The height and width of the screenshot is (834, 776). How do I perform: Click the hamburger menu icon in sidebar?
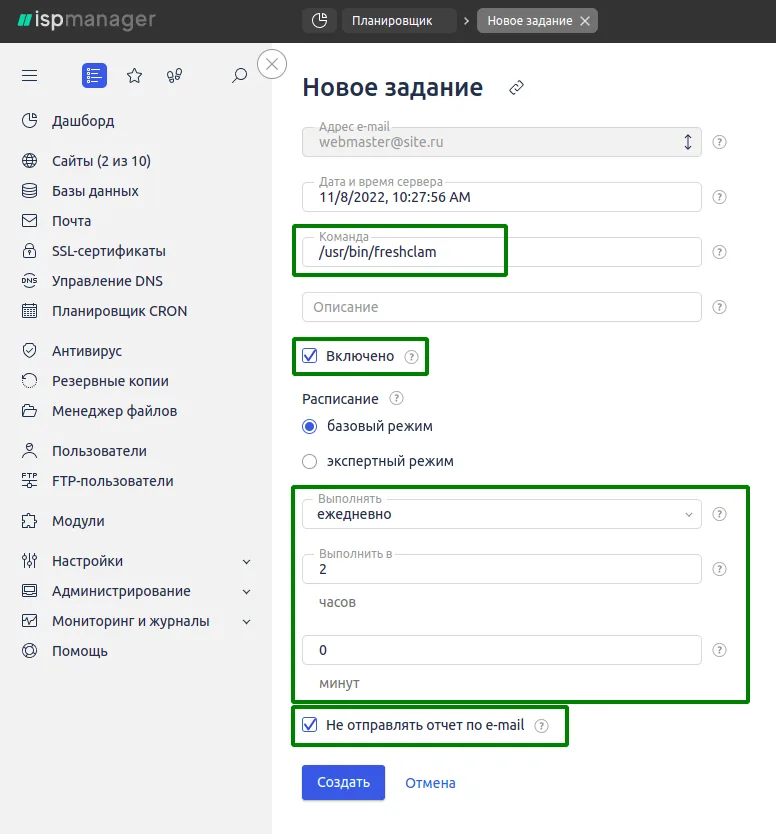point(29,75)
